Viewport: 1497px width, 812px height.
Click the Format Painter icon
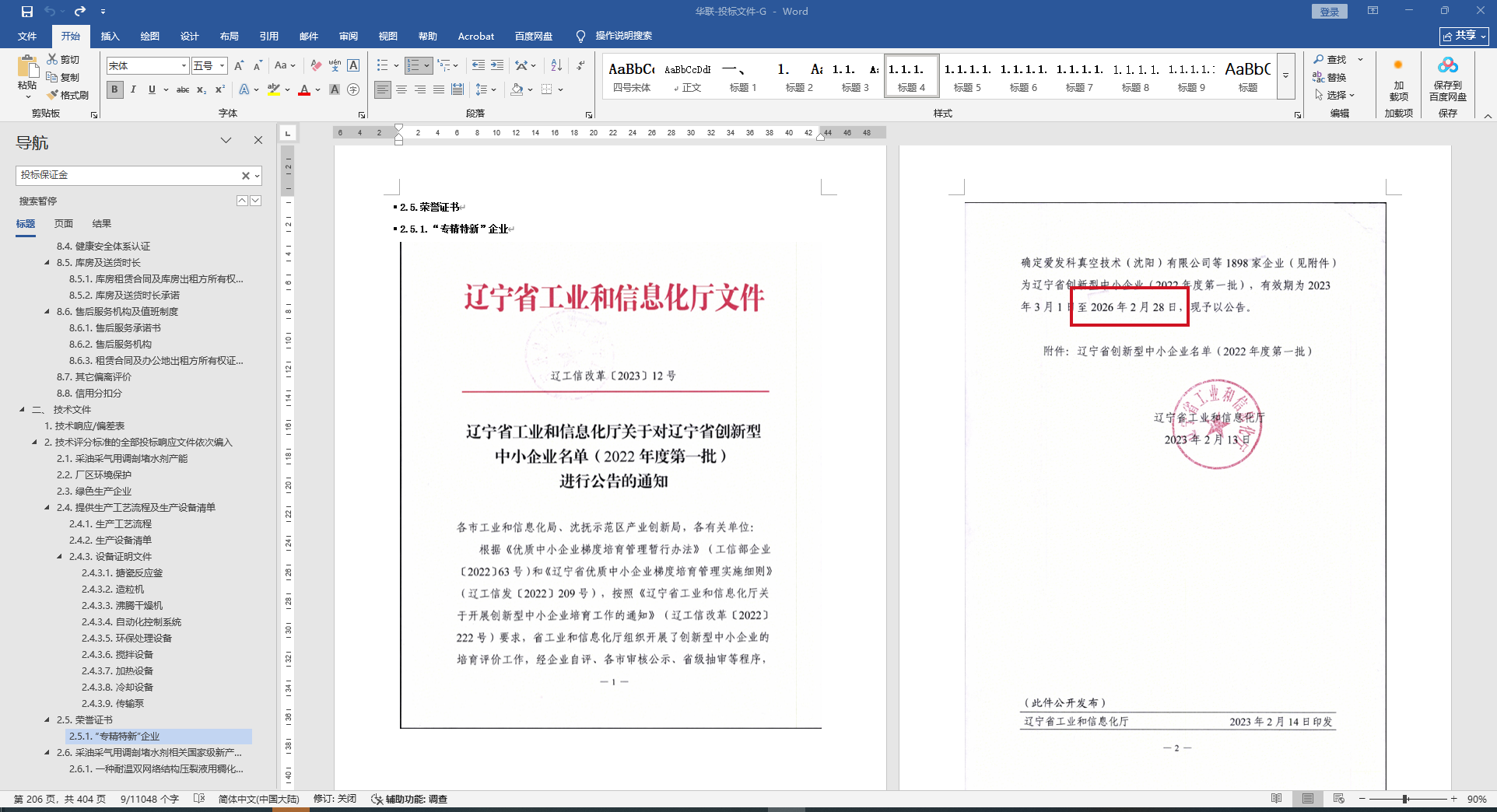(53, 95)
